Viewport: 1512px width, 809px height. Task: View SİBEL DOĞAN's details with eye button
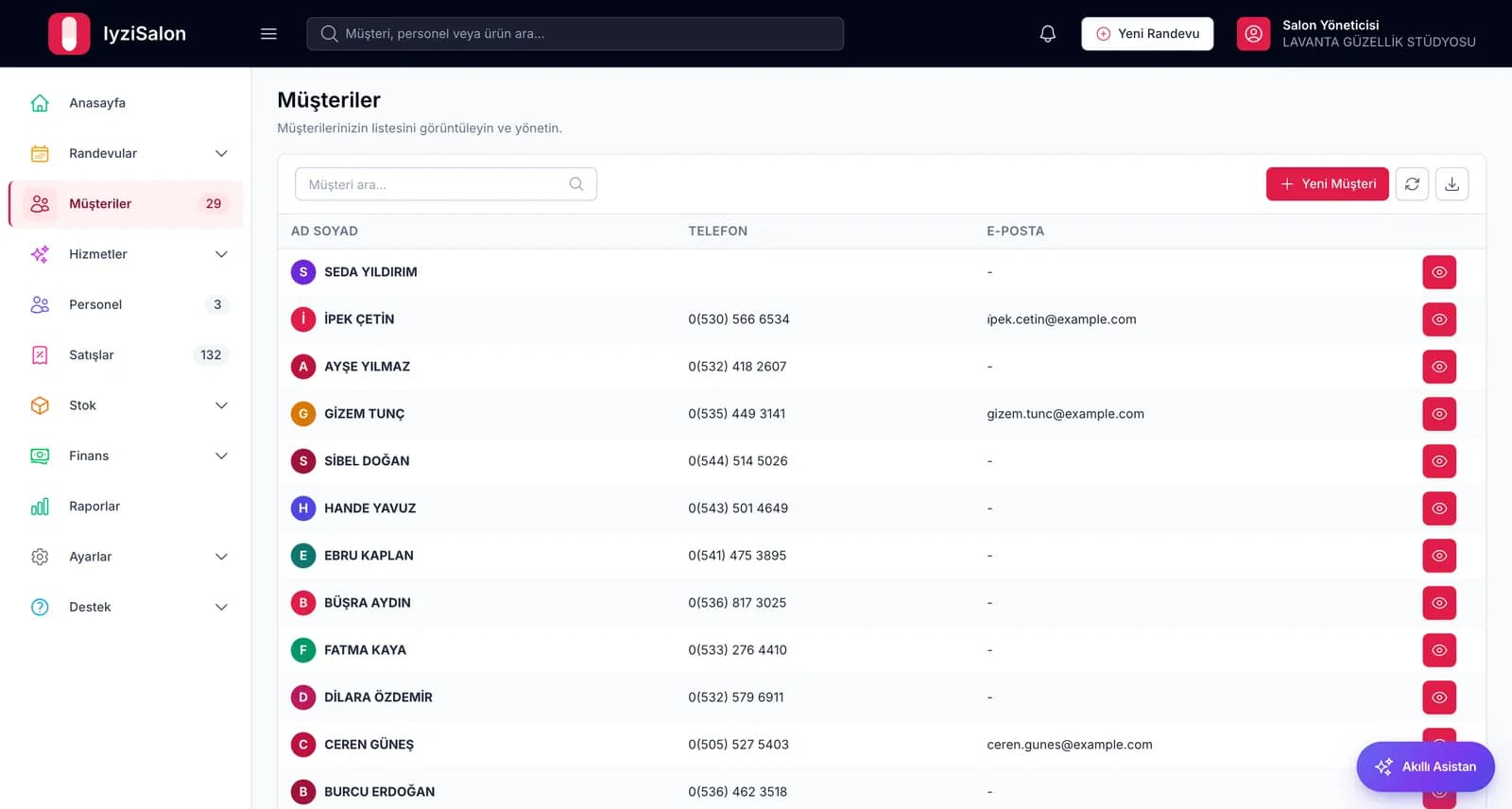coord(1439,461)
